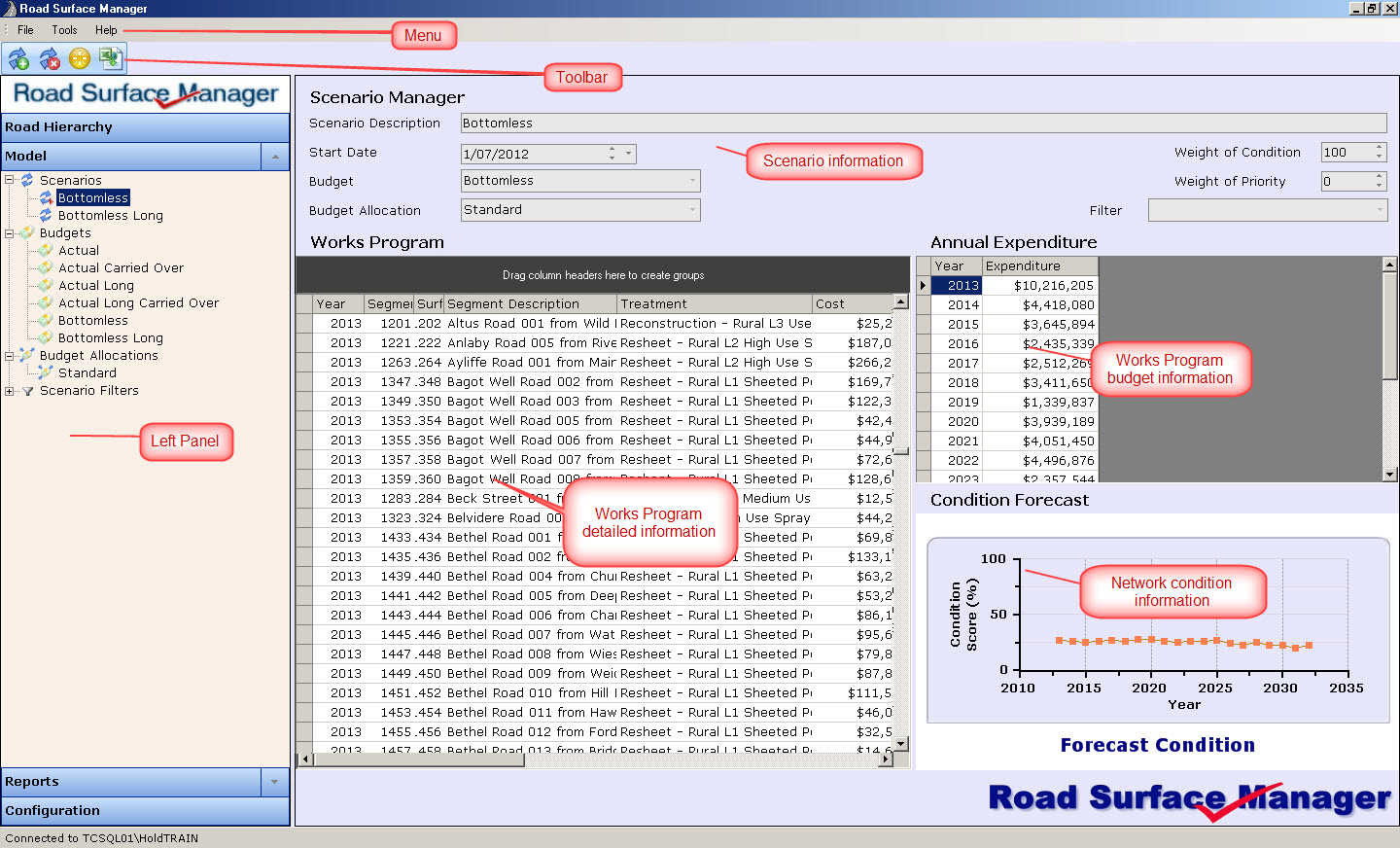
Task: Open the Configuration panel
Action: pos(146,811)
